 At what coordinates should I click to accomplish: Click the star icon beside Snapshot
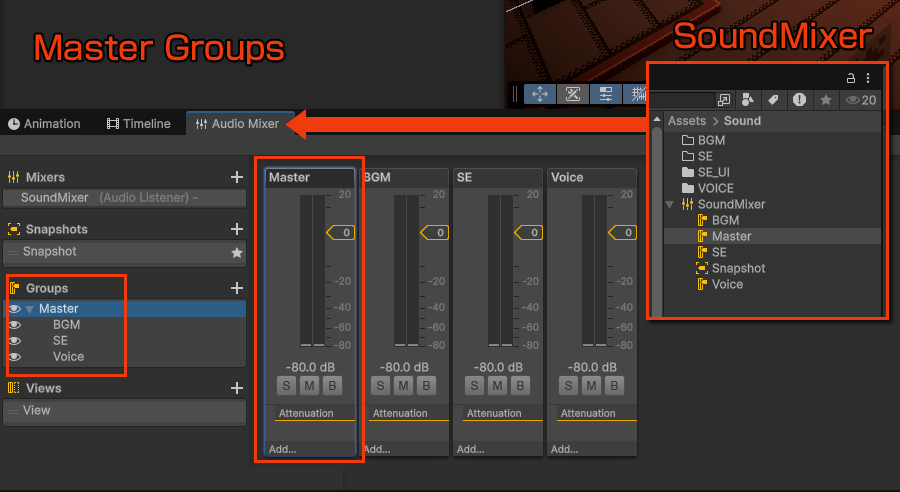237,253
